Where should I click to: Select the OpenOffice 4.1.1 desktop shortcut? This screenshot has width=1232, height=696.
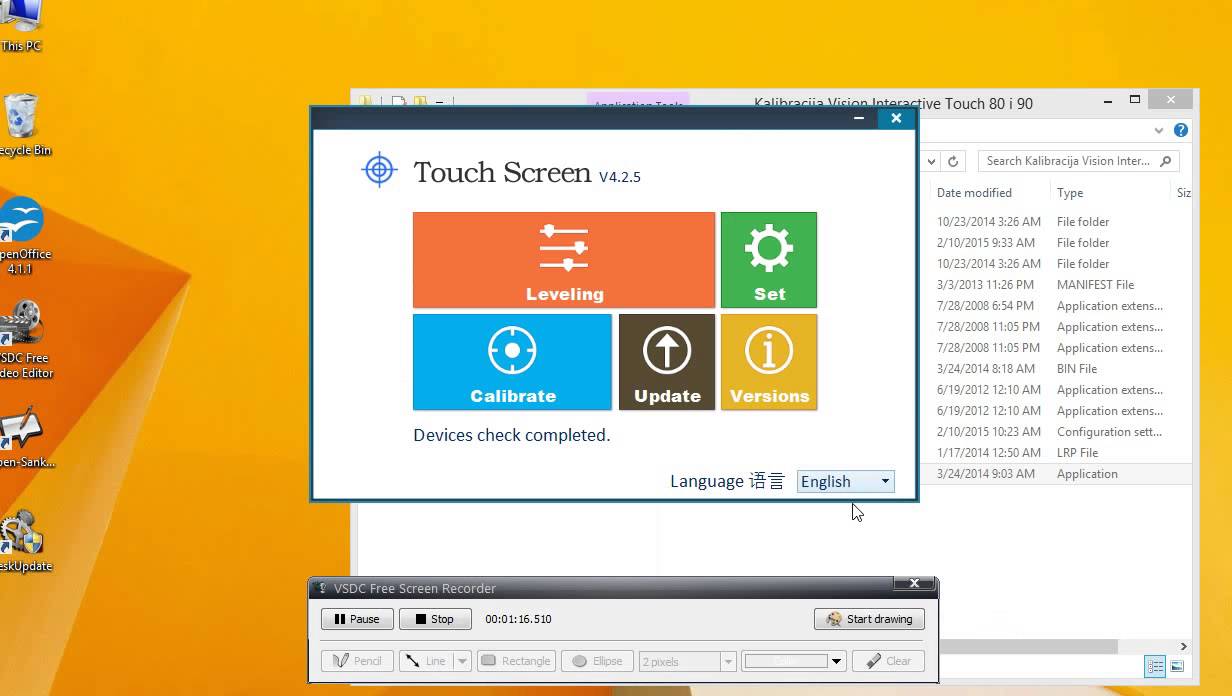point(22,236)
